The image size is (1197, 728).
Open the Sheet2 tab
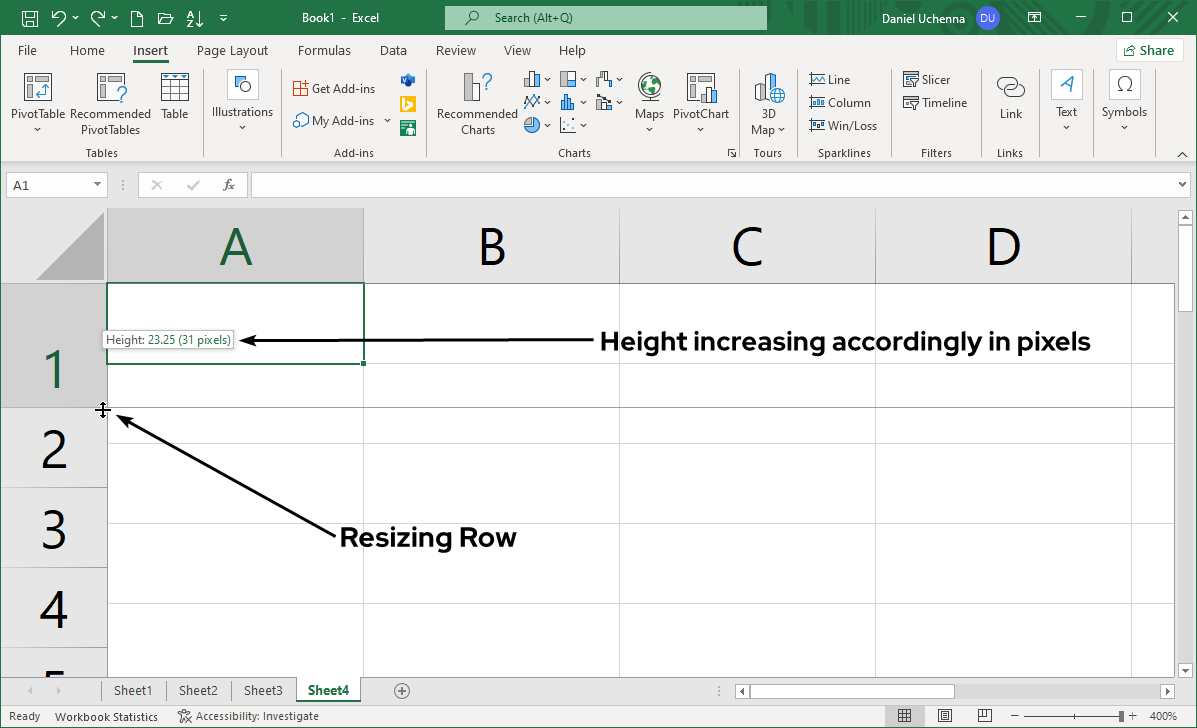coord(197,690)
